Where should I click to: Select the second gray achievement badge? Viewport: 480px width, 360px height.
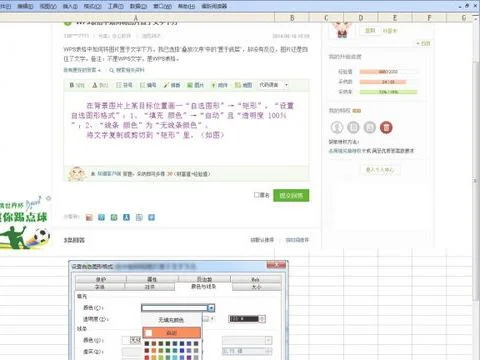(353, 127)
